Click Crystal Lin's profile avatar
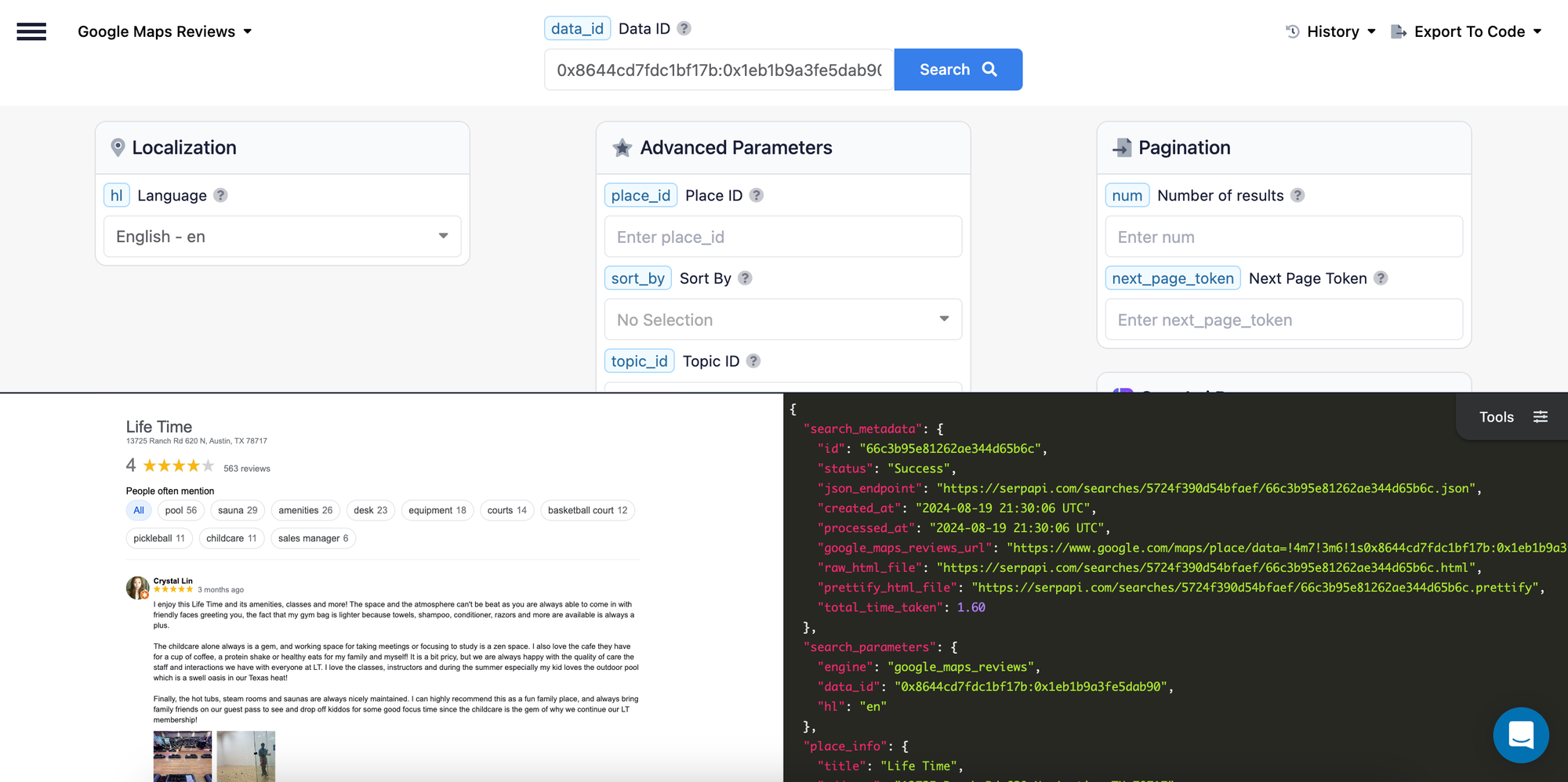 click(x=137, y=588)
